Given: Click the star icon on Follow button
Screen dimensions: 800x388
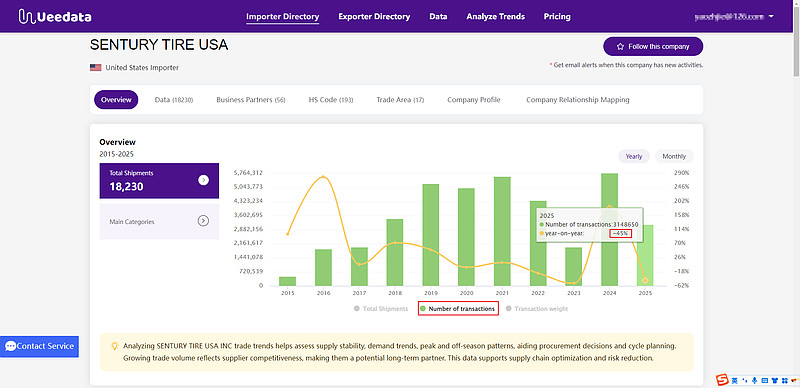Looking at the screenshot, I should pyautogui.click(x=620, y=46).
